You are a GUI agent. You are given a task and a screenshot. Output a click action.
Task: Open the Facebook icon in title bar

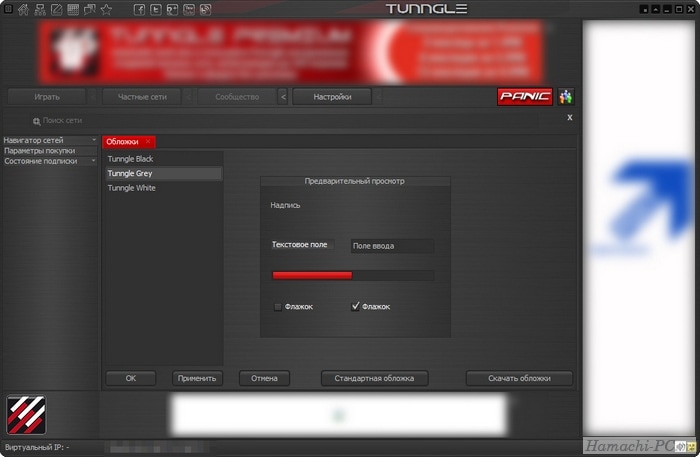[139, 9]
